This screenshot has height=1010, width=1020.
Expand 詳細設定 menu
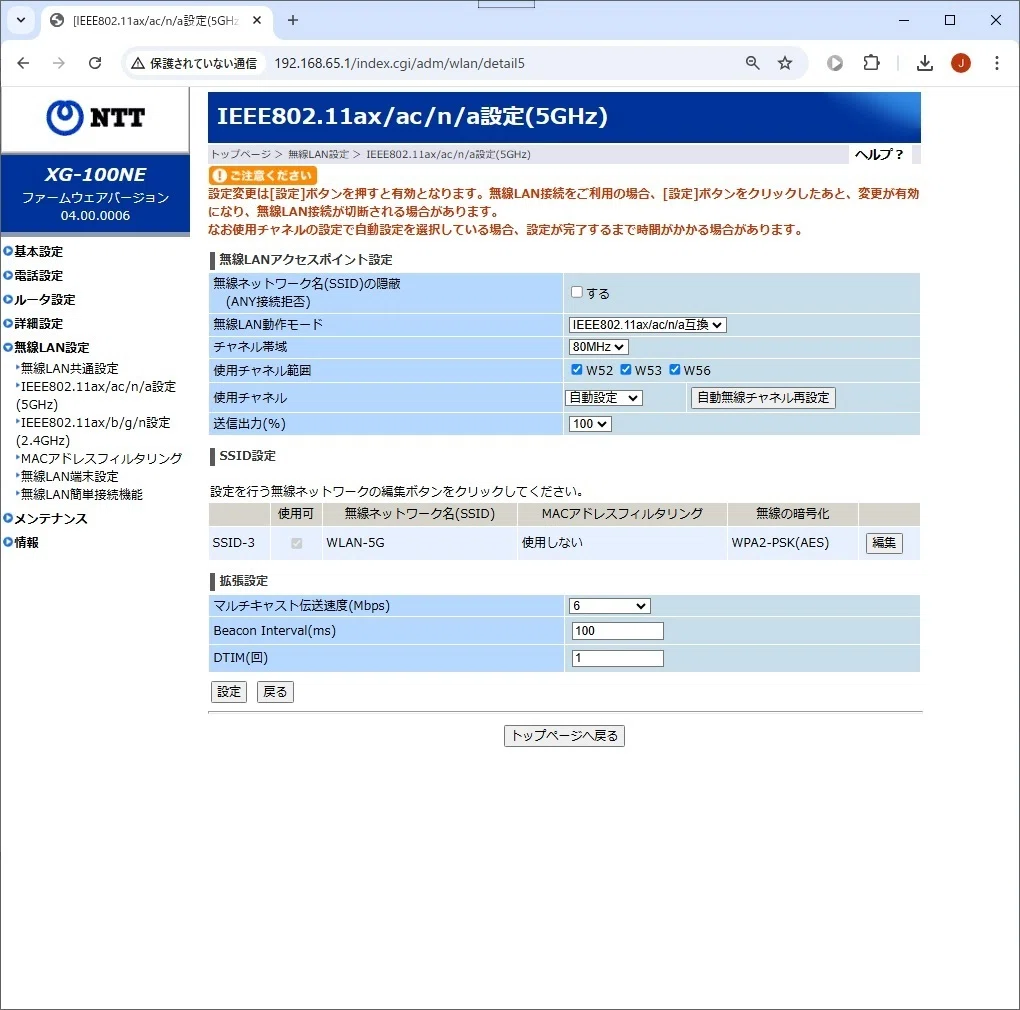click(38, 323)
